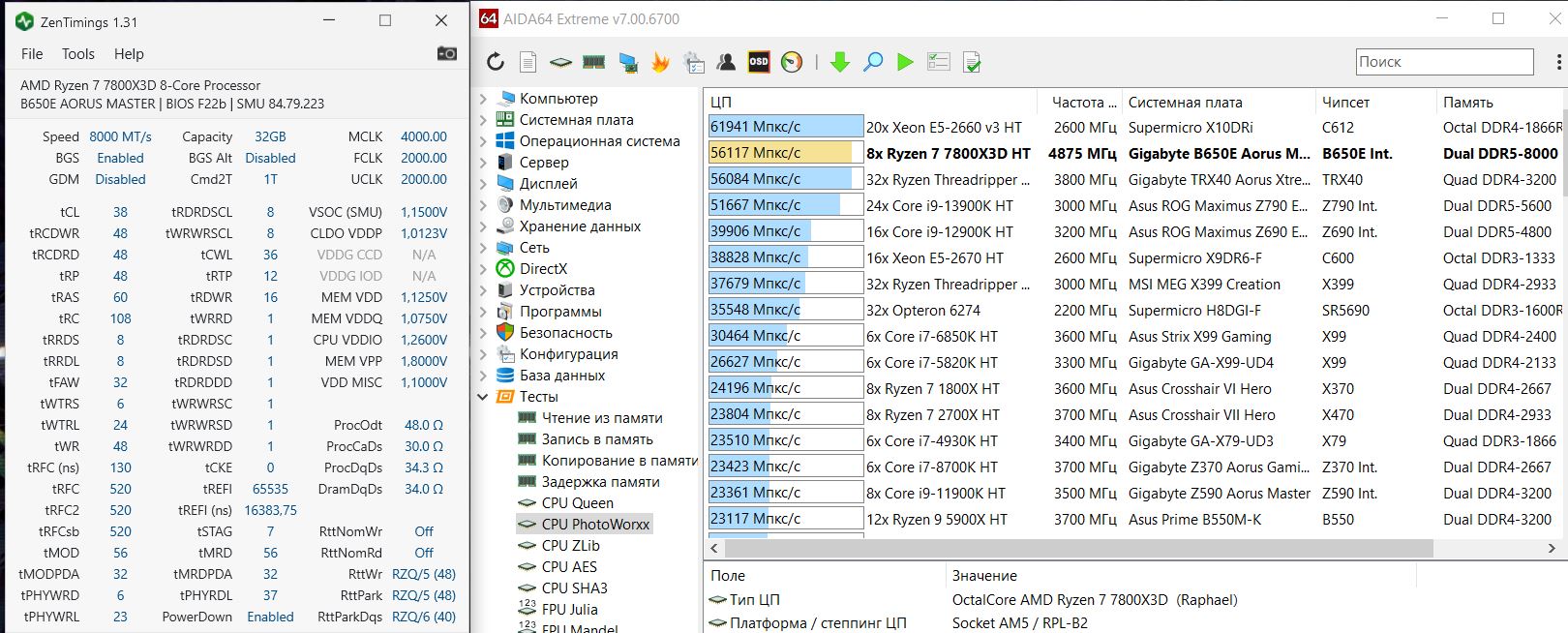This screenshot has height=633, width=1568.
Task: Open the File menu in ZenTimings
Action: point(32,54)
